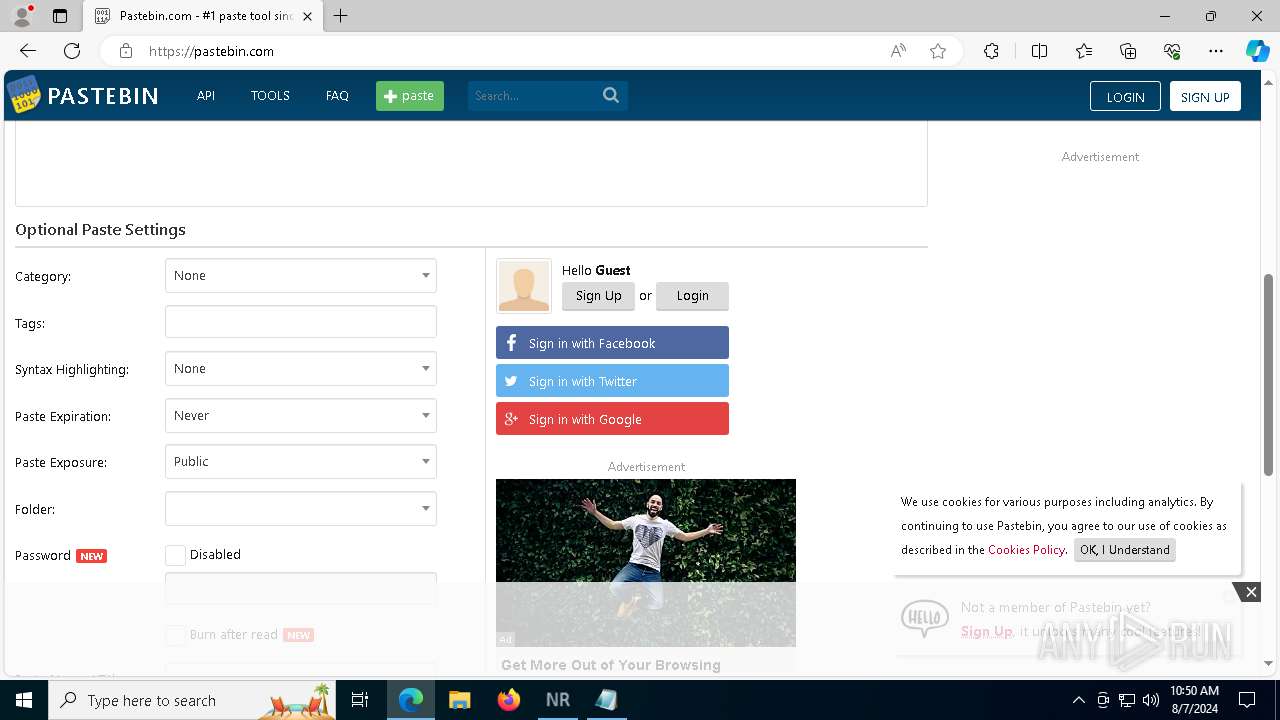Click the Edge profile avatar icon
Screen dimensions: 1280x720
tap(22, 16)
